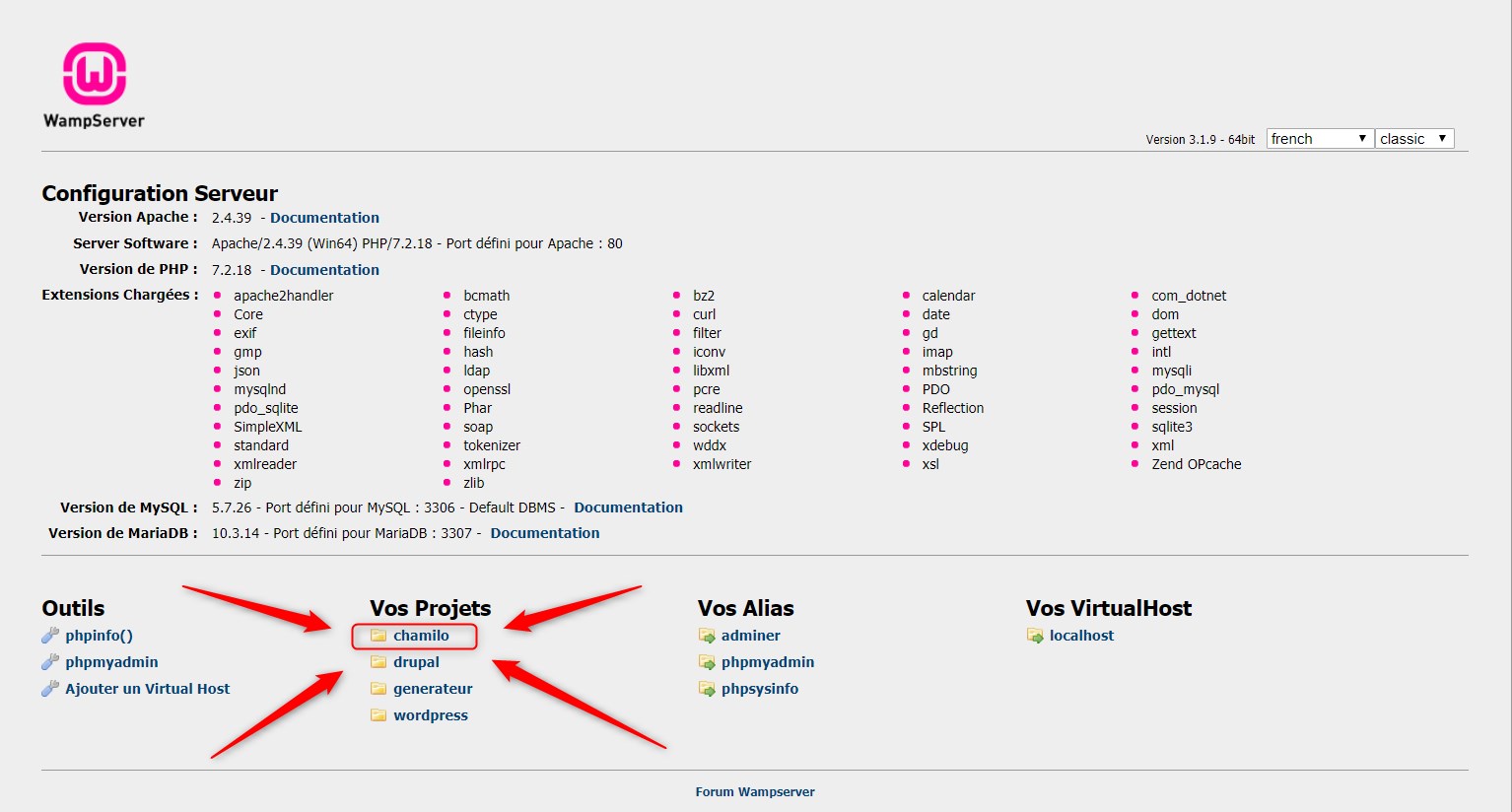Click the folder icon next to generateur
Viewport: 1512px width, 812px height.
click(x=378, y=689)
